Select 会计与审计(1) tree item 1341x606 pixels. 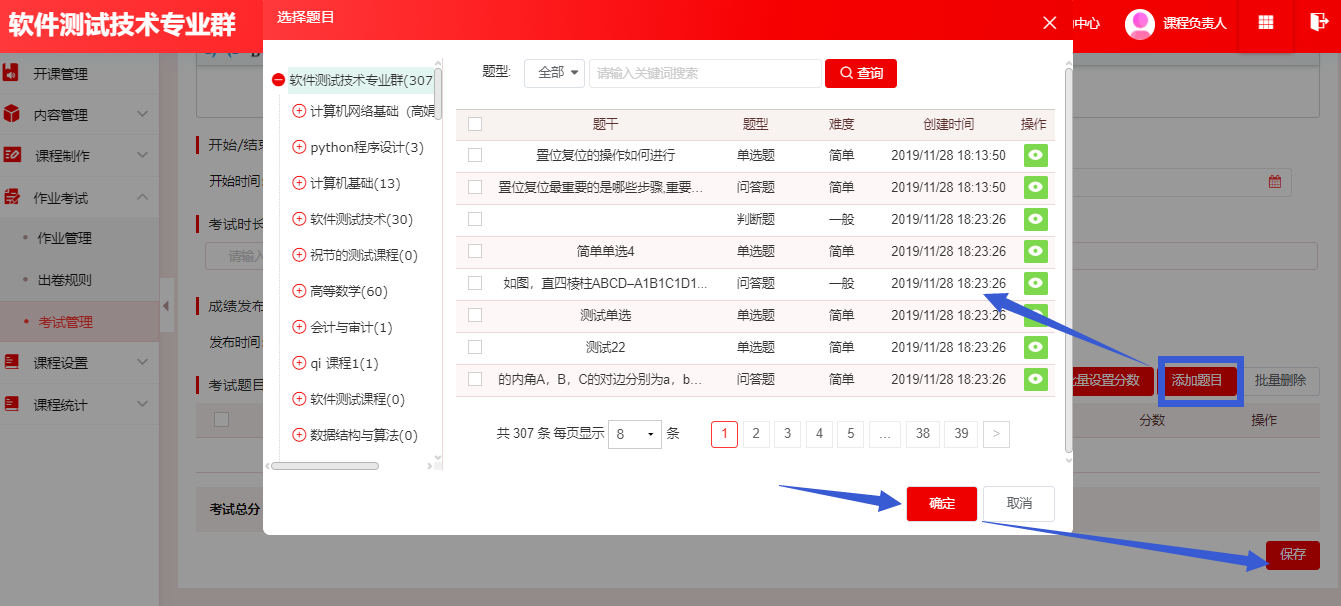351,327
